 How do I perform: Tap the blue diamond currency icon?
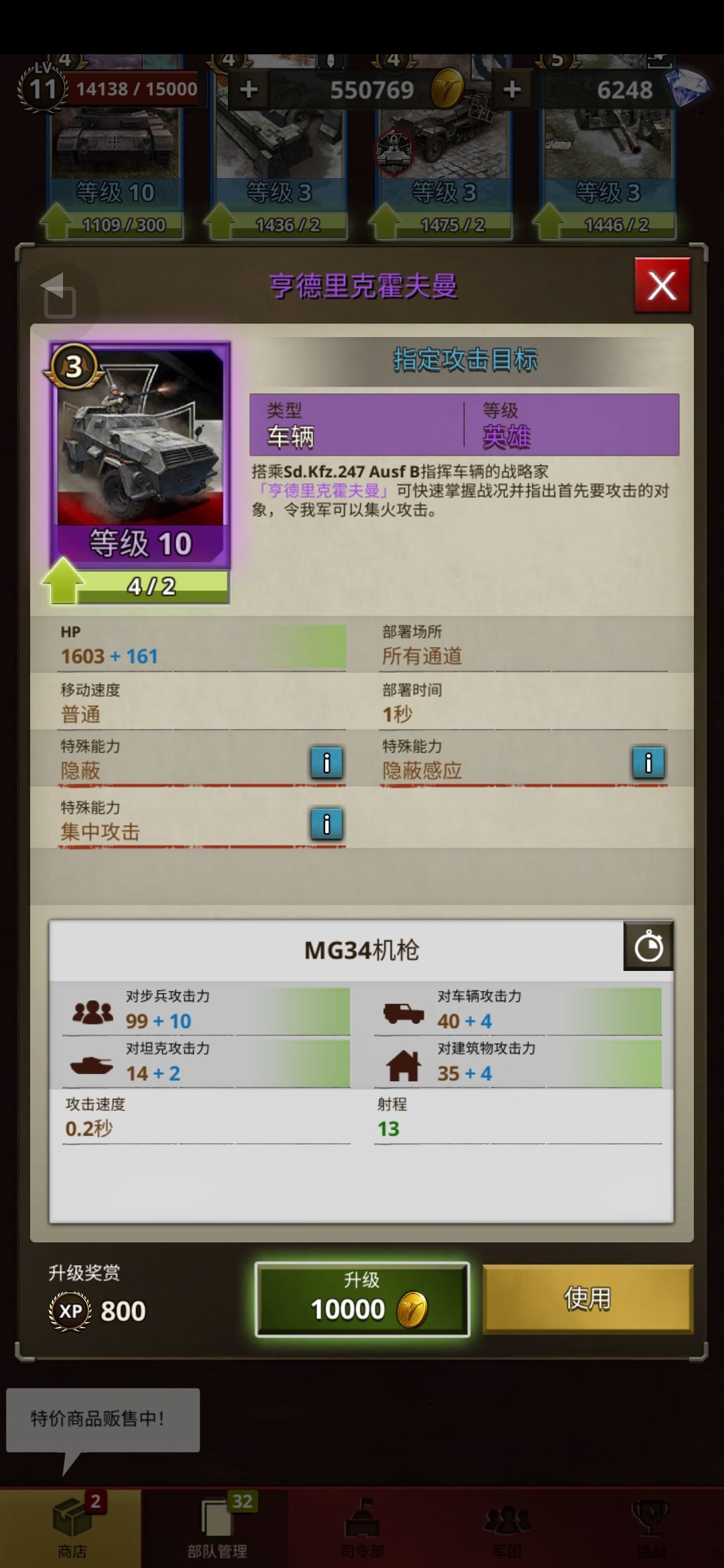(686, 89)
